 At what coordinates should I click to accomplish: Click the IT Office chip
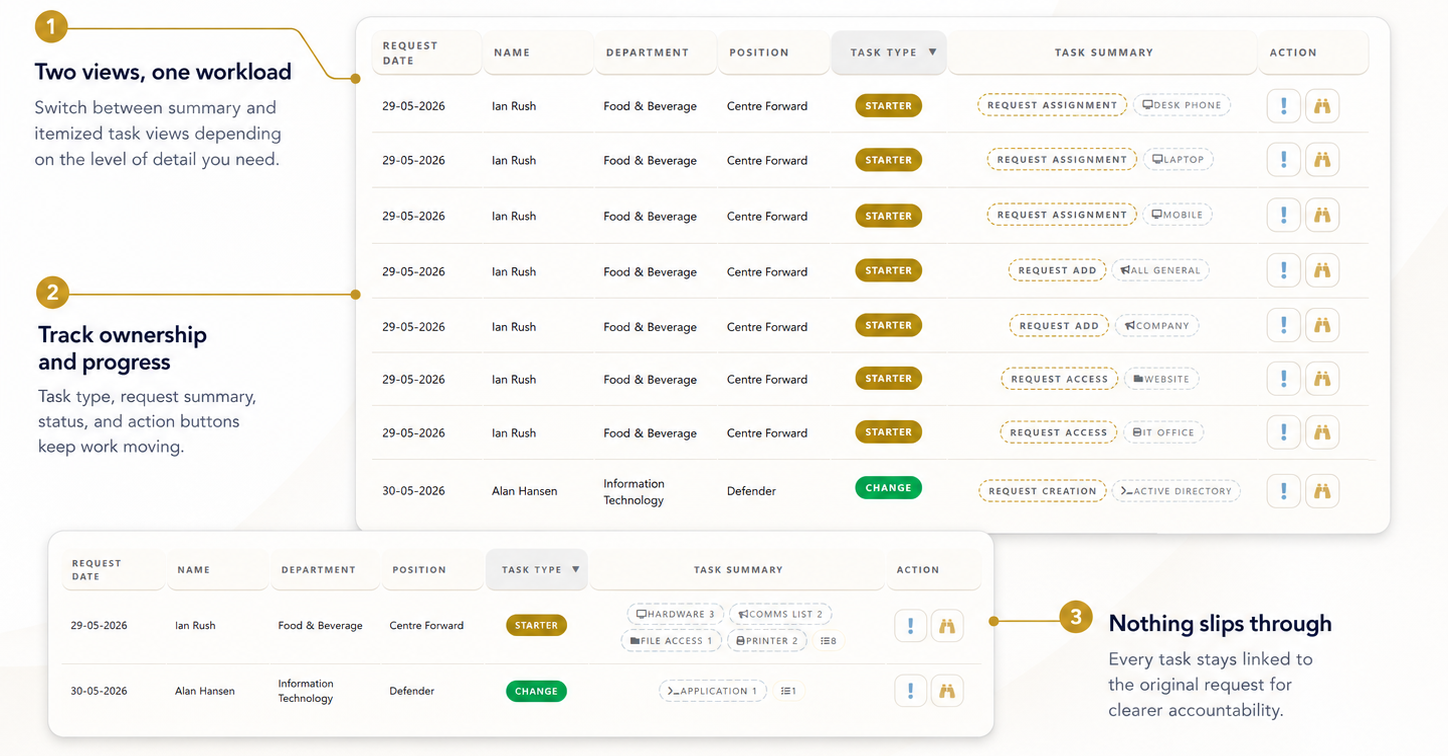click(1163, 433)
